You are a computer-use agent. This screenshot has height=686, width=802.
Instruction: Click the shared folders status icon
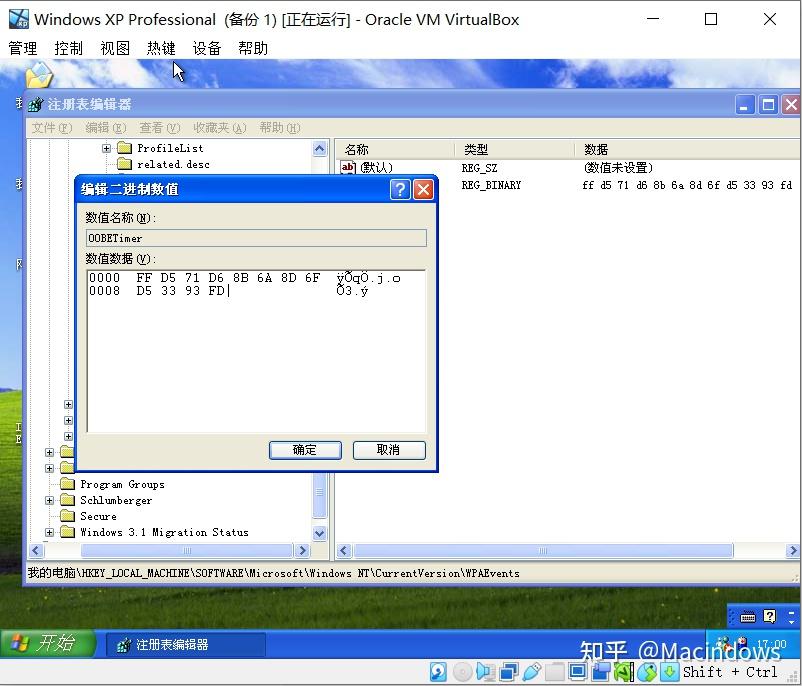coord(554,672)
